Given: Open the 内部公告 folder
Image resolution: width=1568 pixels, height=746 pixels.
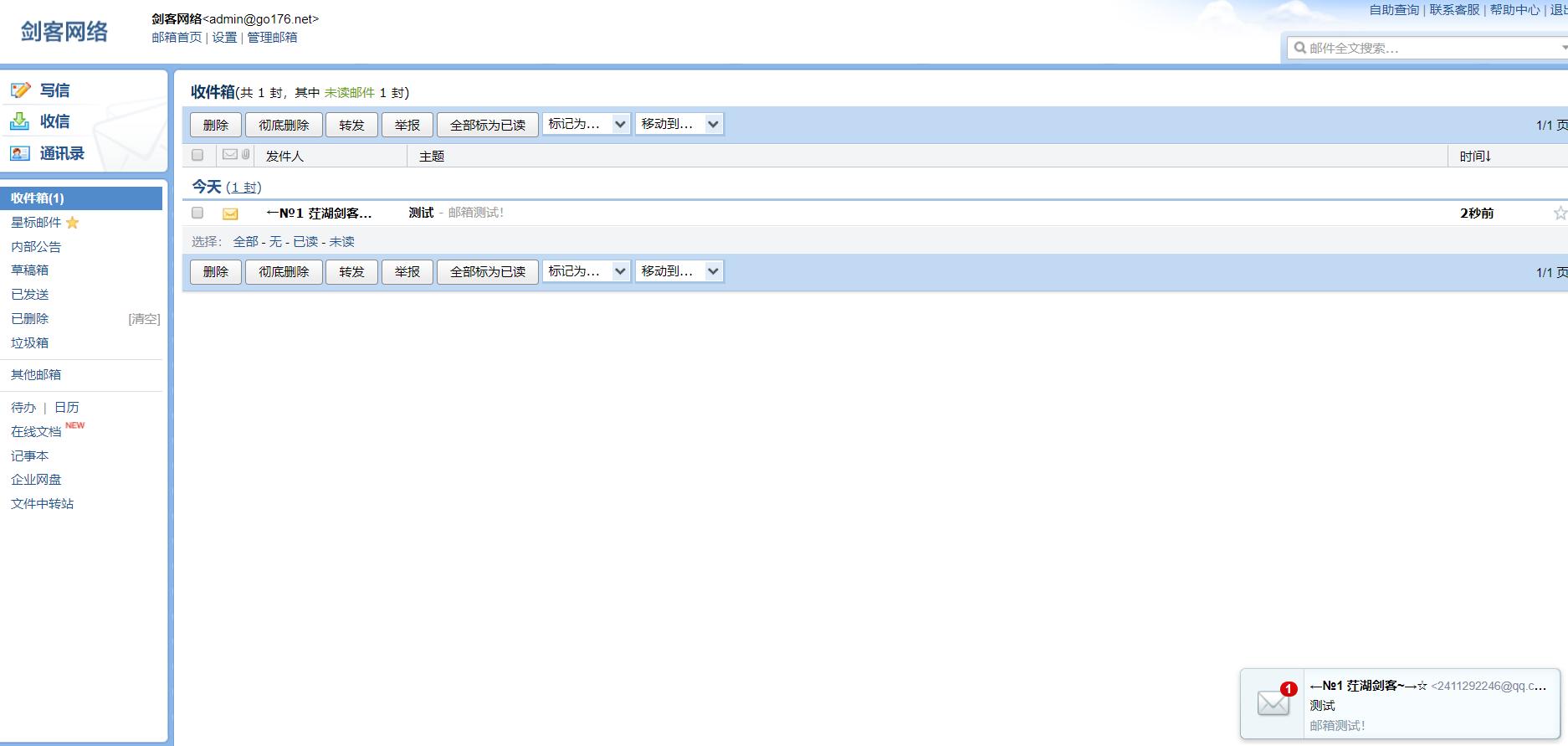Looking at the screenshot, I should (x=36, y=247).
